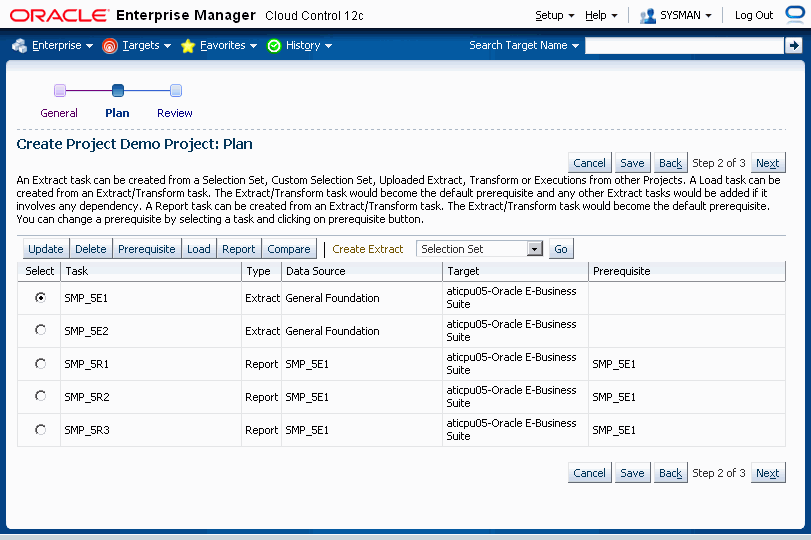
Task: Open the Targets menu
Action: pyautogui.click(x=146, y=46)
